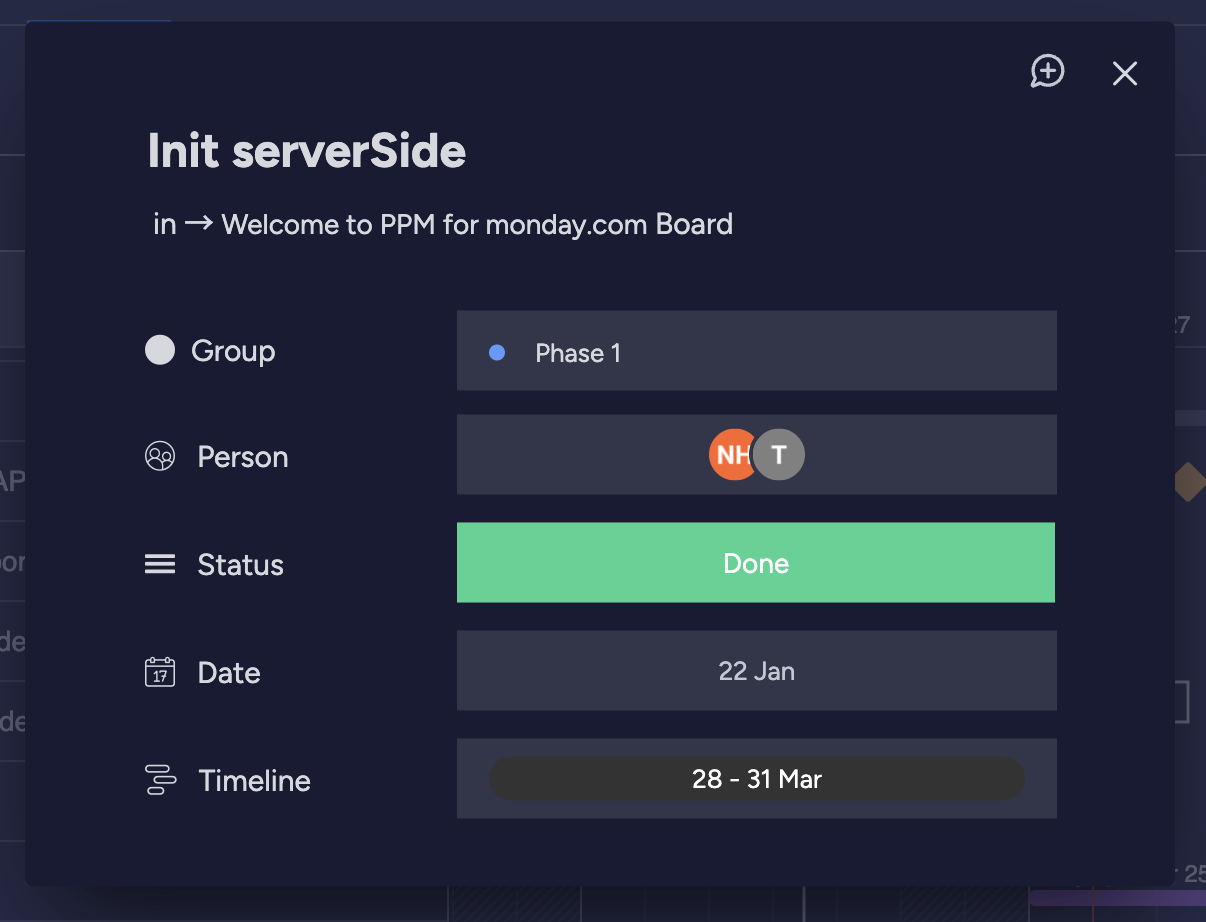
Task: Open the green Done status picker
Action: [756, 563]
